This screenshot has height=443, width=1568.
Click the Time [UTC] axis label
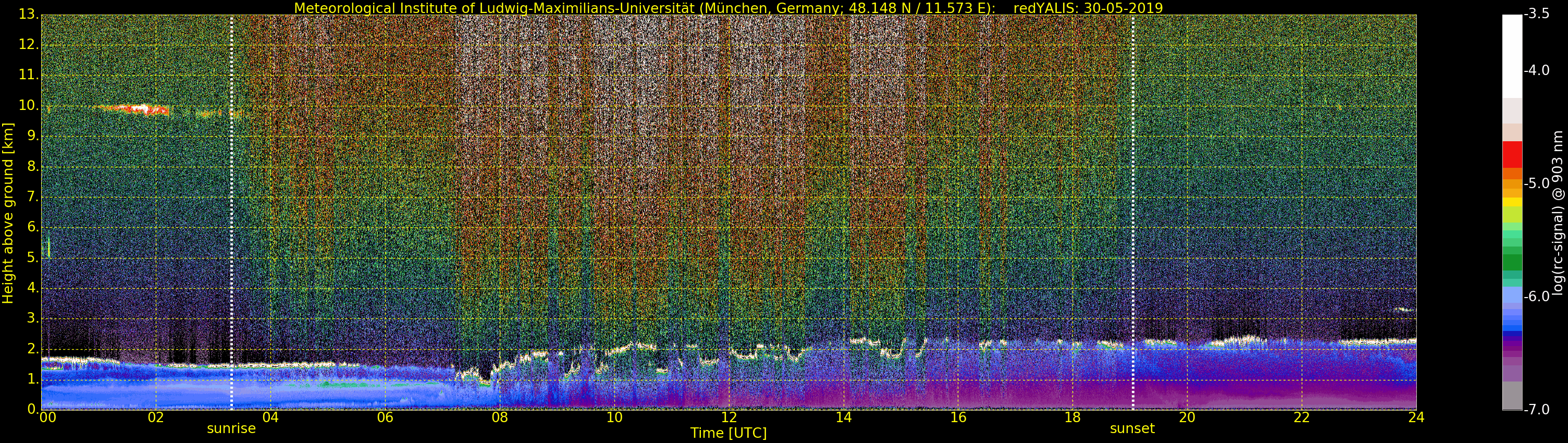pos(729,433)
